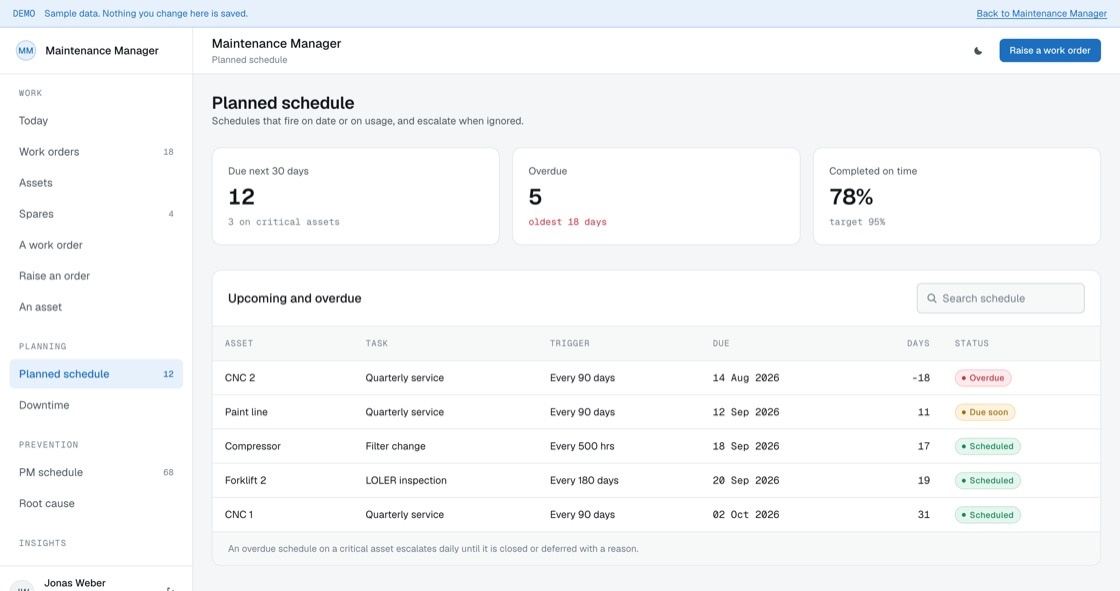Sort by STATUS column header
The height and width of the screenshot is (591, 1120).
pyautogui.click(x=971, y=344)
